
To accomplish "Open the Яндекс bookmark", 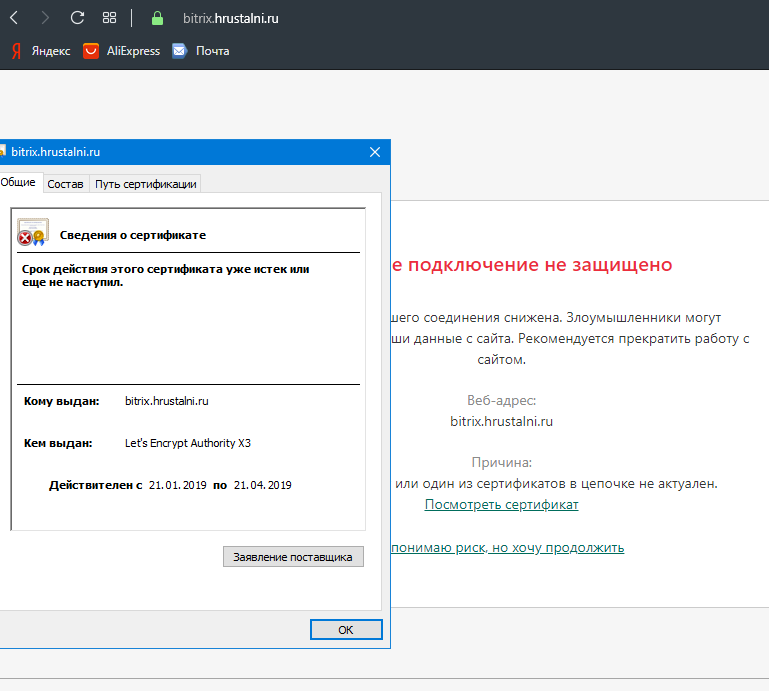I will tap(40, 51).
